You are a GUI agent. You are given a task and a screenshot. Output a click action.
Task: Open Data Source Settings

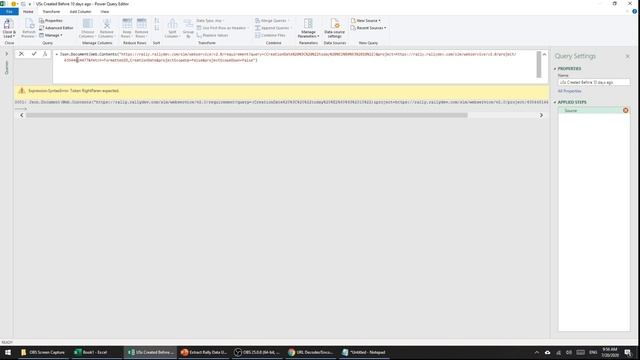(335, 28)
